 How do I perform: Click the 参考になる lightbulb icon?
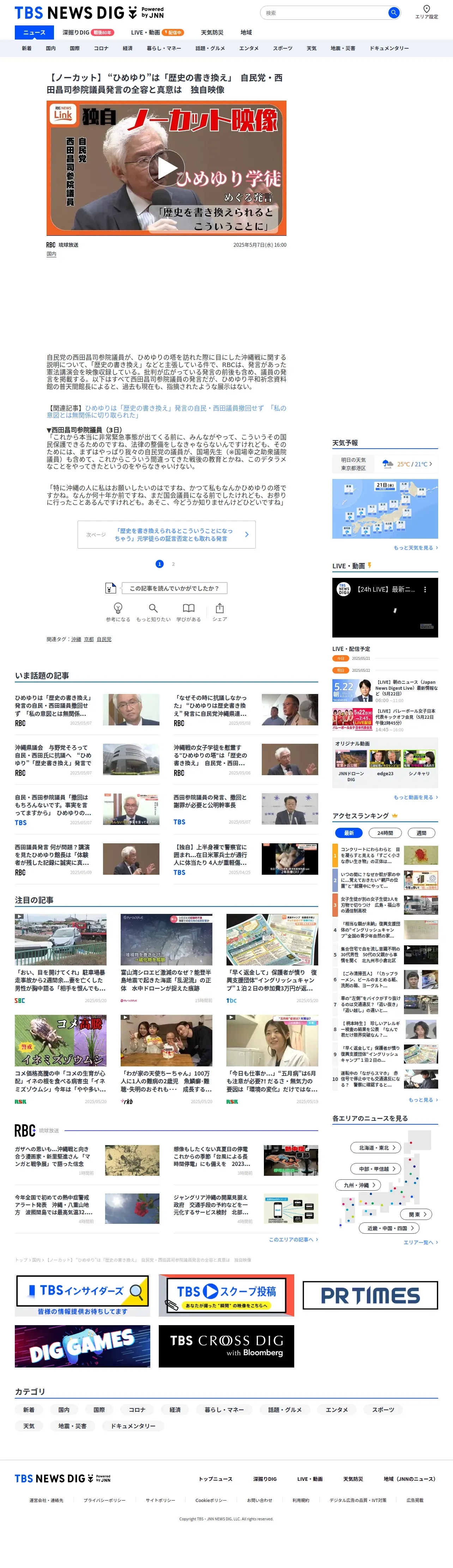(x=118, y=608)
